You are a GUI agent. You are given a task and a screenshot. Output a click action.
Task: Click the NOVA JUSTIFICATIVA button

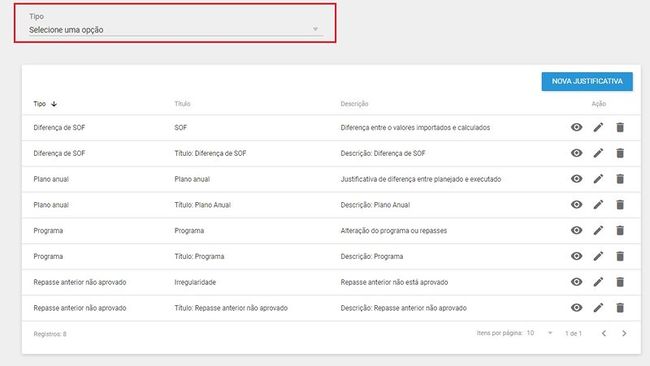point(587,81)
